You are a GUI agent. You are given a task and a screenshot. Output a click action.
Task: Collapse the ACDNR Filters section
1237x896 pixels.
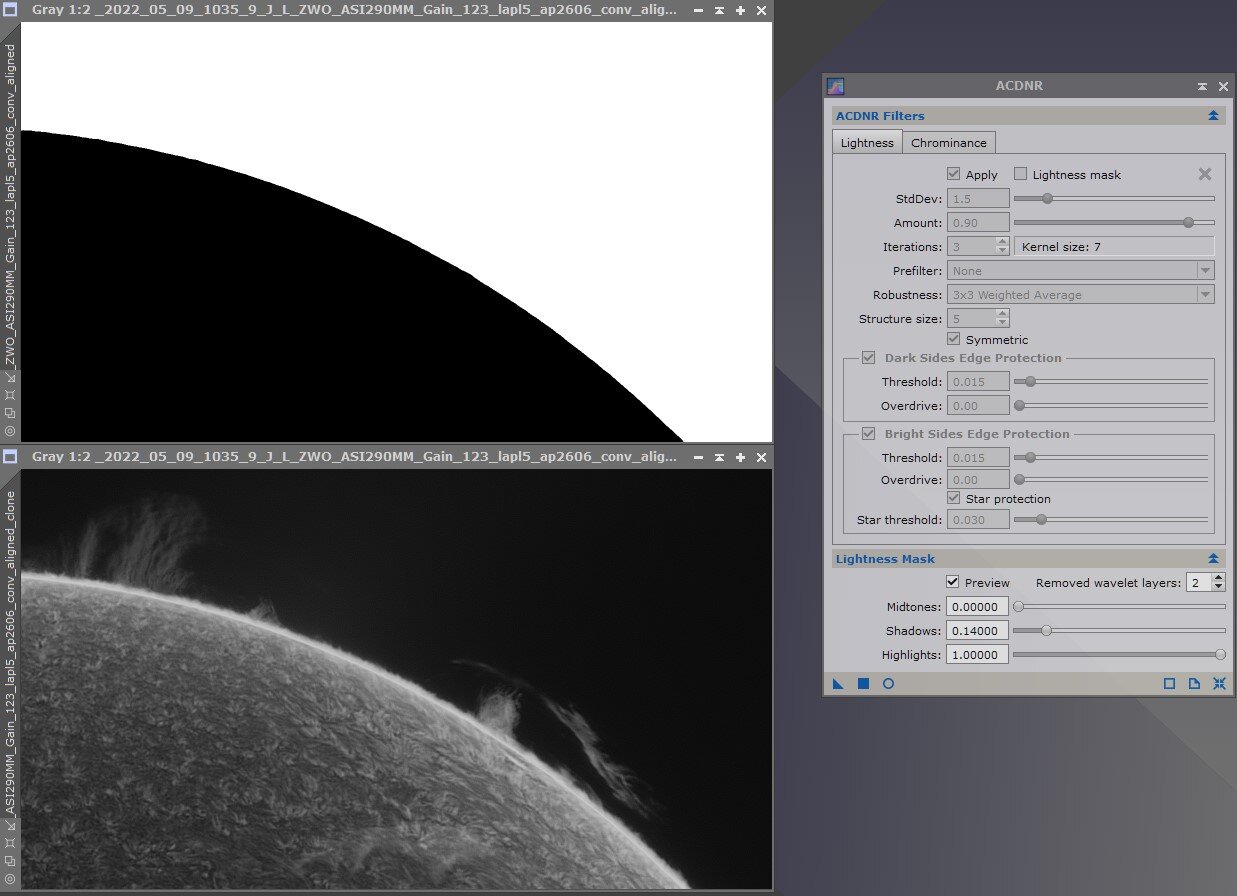pyautogui.click(x=1213, y=116)
